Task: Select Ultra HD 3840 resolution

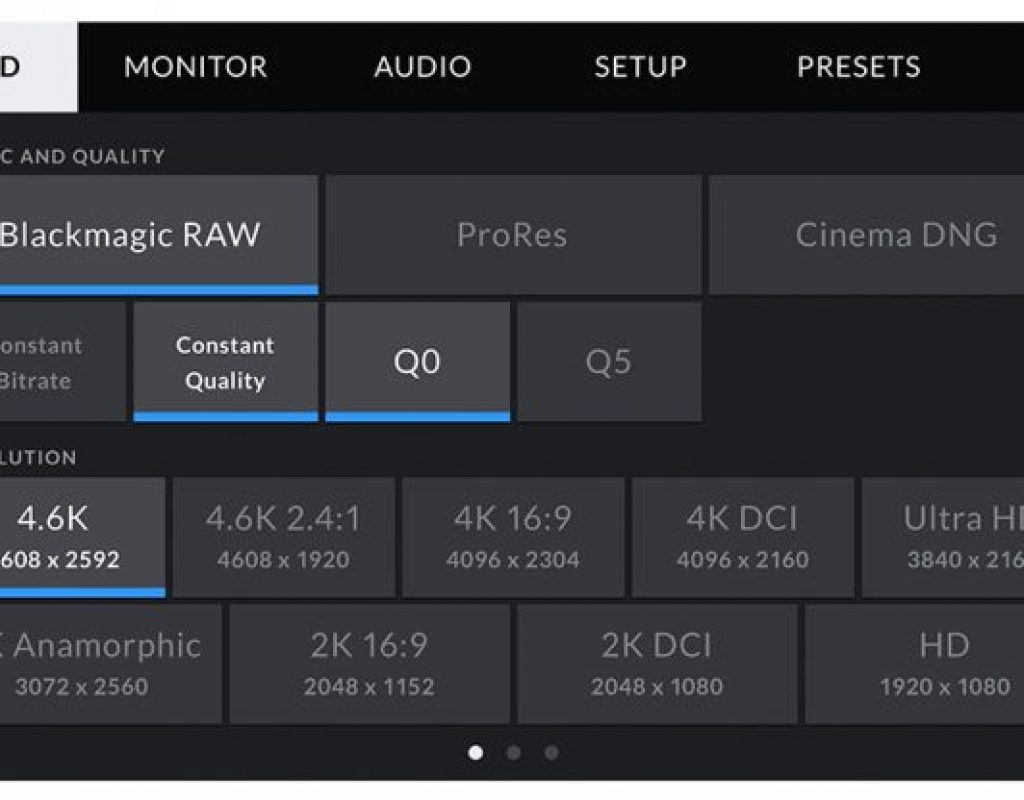Action: (x=943, y=537)
